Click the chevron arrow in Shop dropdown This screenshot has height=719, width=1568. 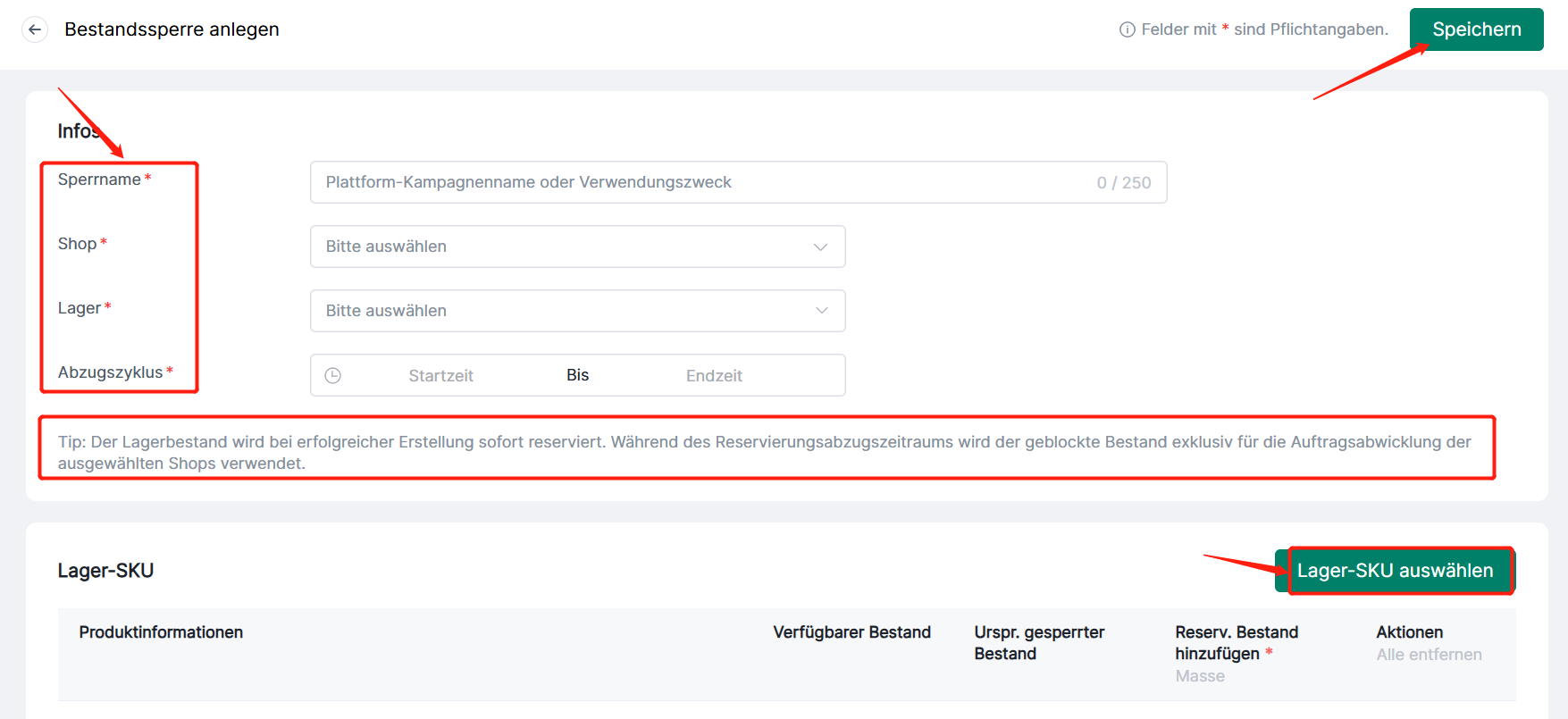point(820,247)
